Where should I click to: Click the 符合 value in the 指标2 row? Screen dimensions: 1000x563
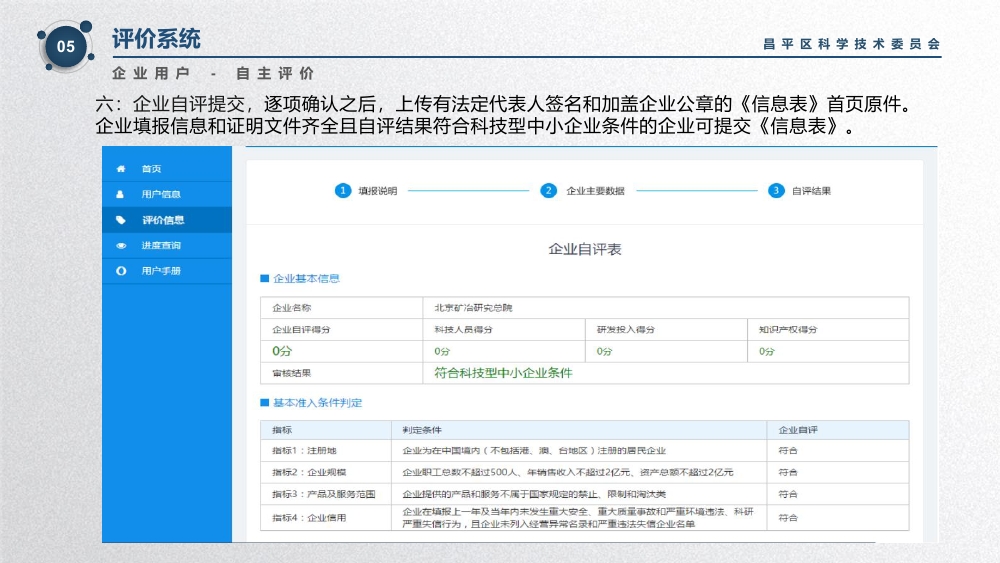click(x=788, y=472)
